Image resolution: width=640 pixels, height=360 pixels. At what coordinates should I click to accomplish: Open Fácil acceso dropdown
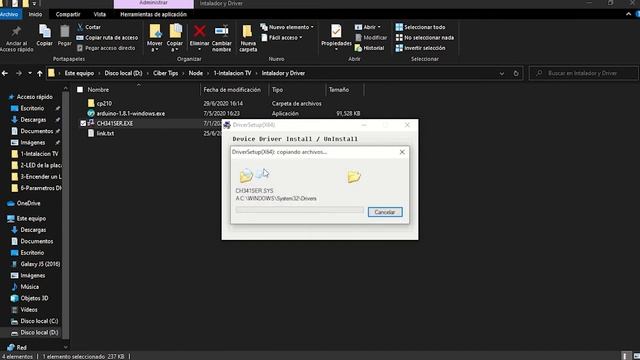[282, 38]
